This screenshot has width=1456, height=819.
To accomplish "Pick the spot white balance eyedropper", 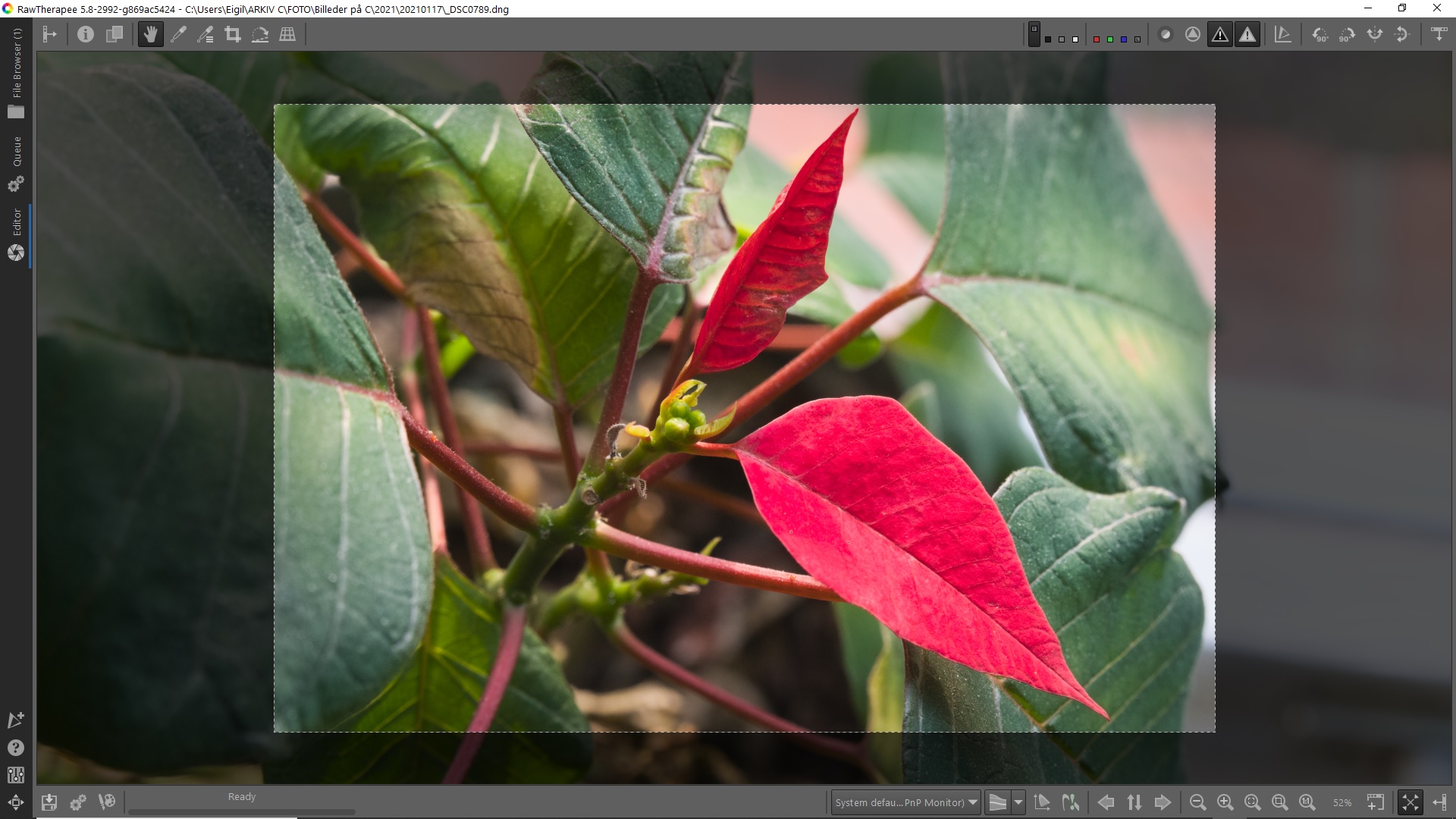I will 178,34.
